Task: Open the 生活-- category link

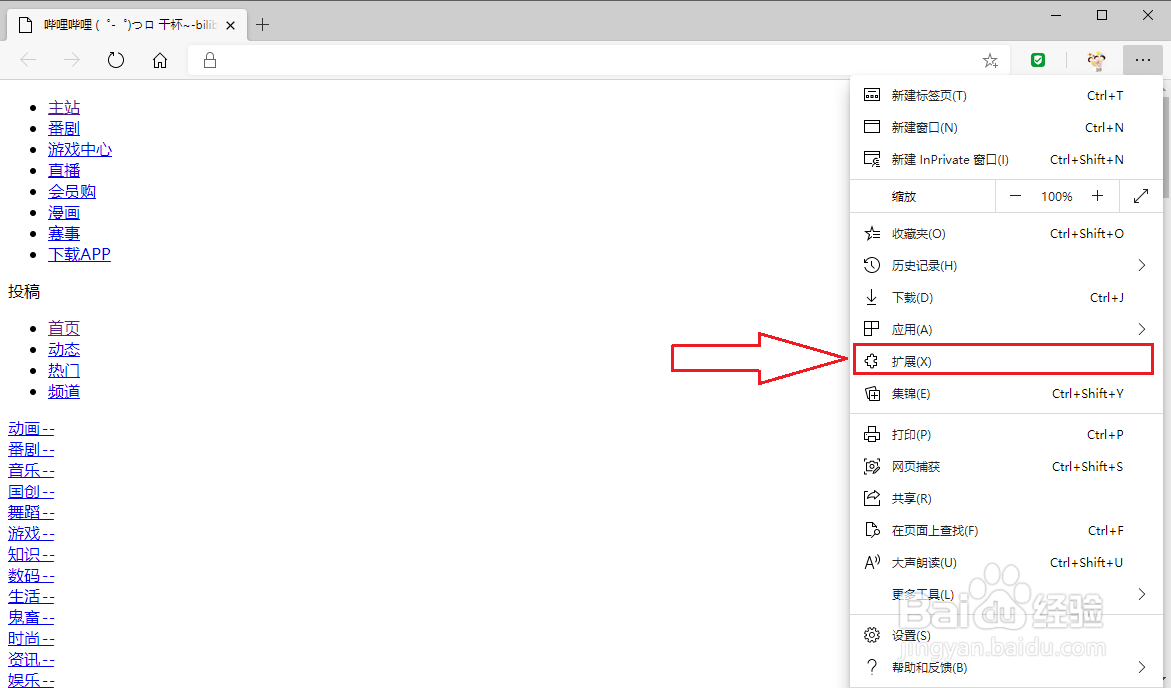Action: click(31, 597)
